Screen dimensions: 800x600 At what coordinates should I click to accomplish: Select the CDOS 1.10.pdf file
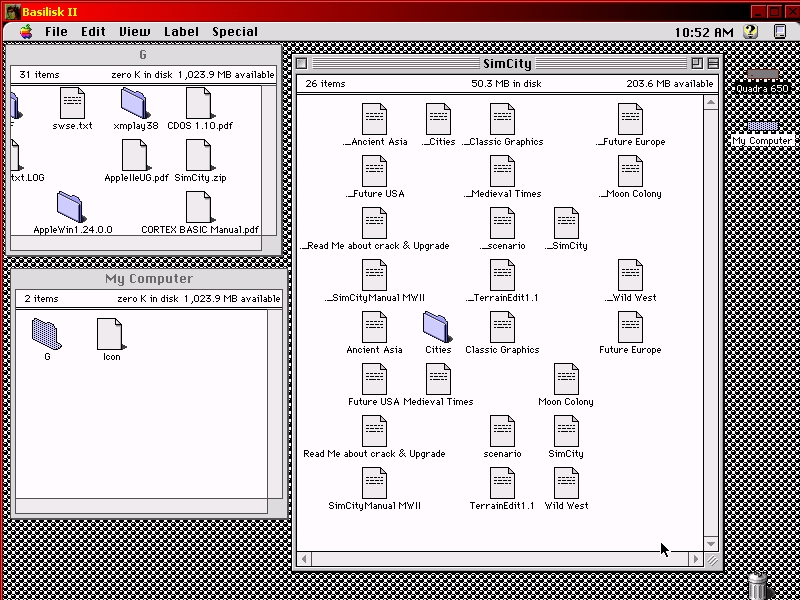point(199,103)
